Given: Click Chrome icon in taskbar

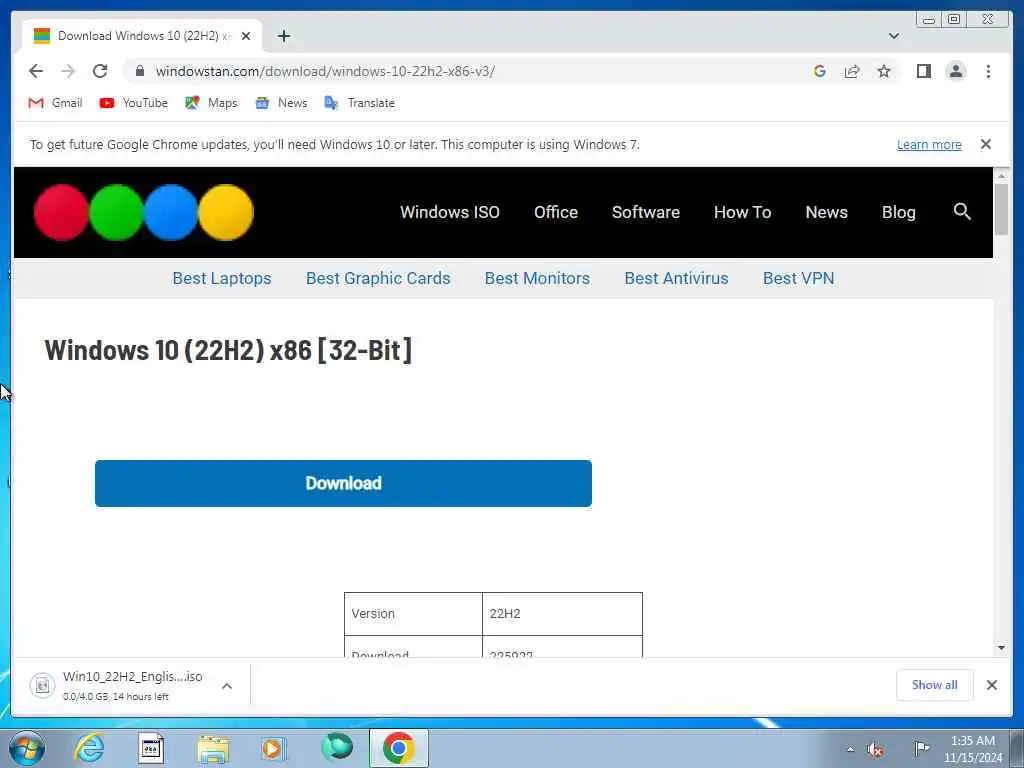Looking at the screenshot, I should [398, 748].
